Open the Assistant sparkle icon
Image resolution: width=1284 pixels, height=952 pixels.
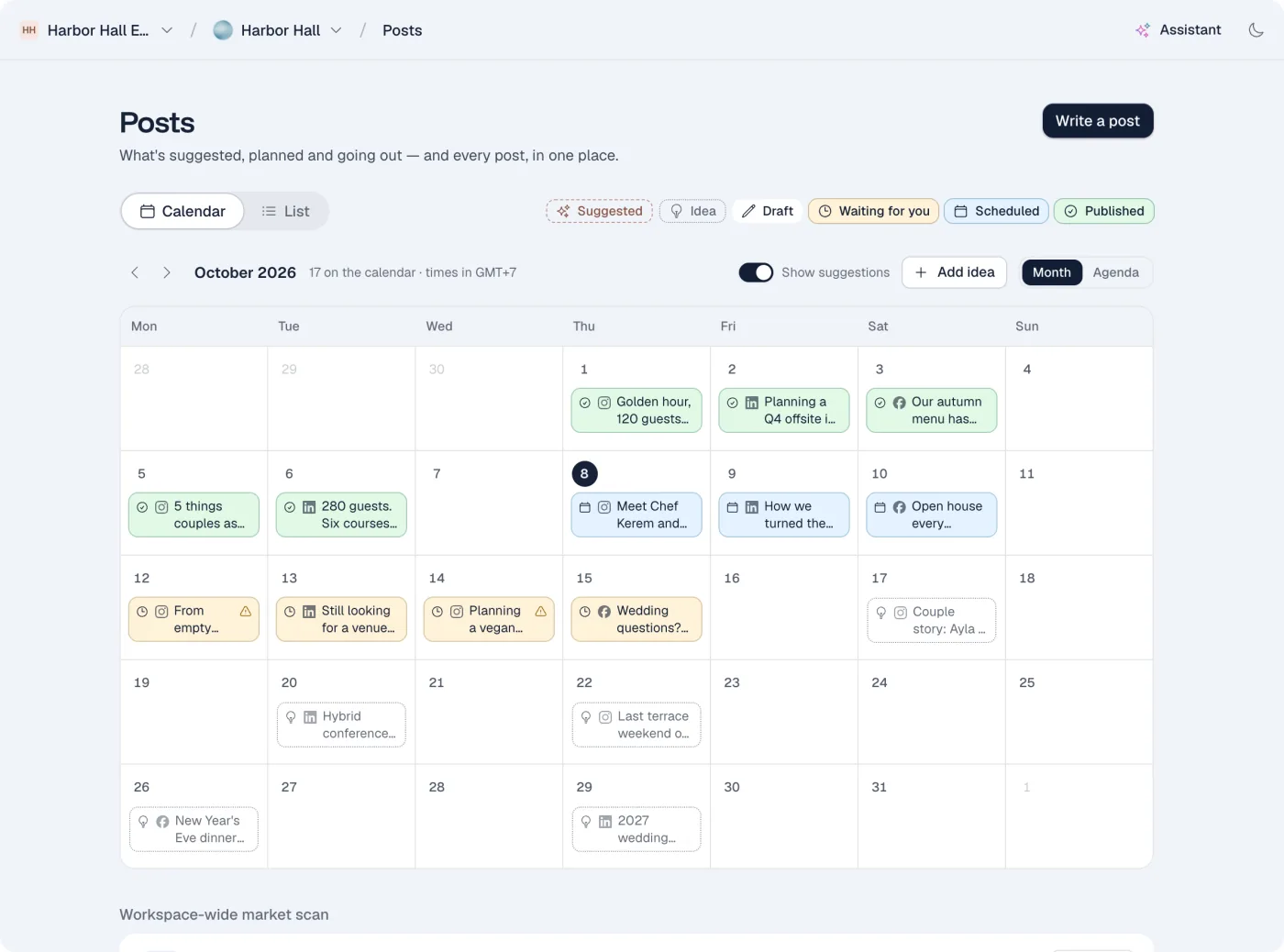point(1142,30)
